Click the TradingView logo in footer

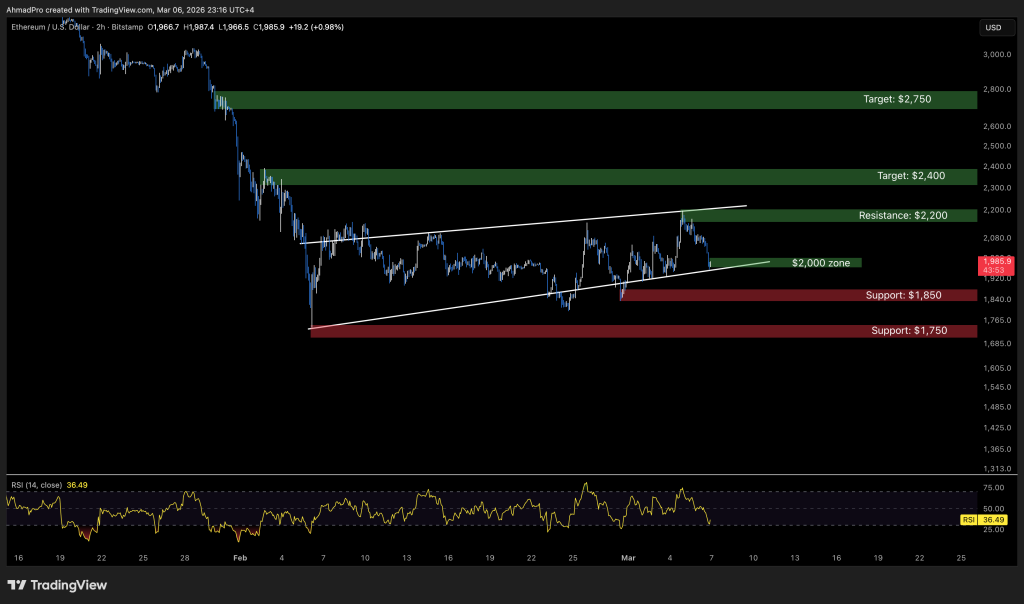[x=57, y=585]
